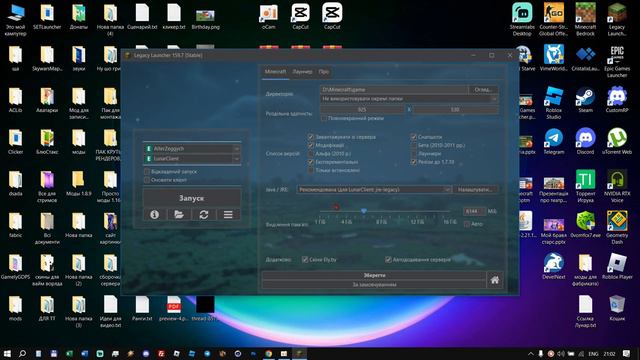Select the Epic Games Launcher icon
This screenshot has width=640, height=360.
[617, 61]
